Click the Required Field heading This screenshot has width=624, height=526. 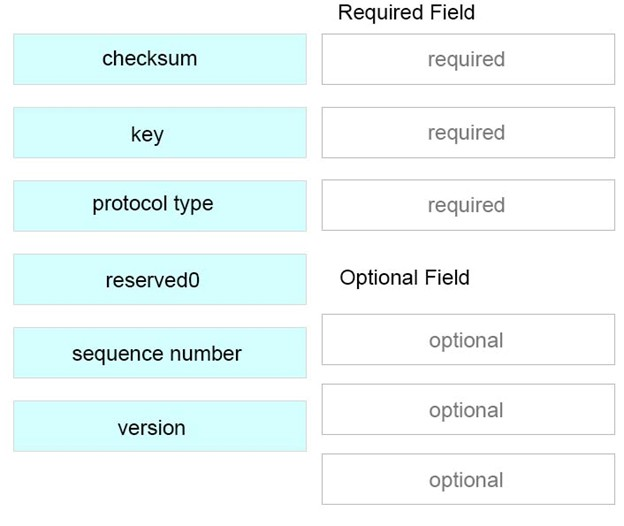pyautogui.click(x=406, y=13)
